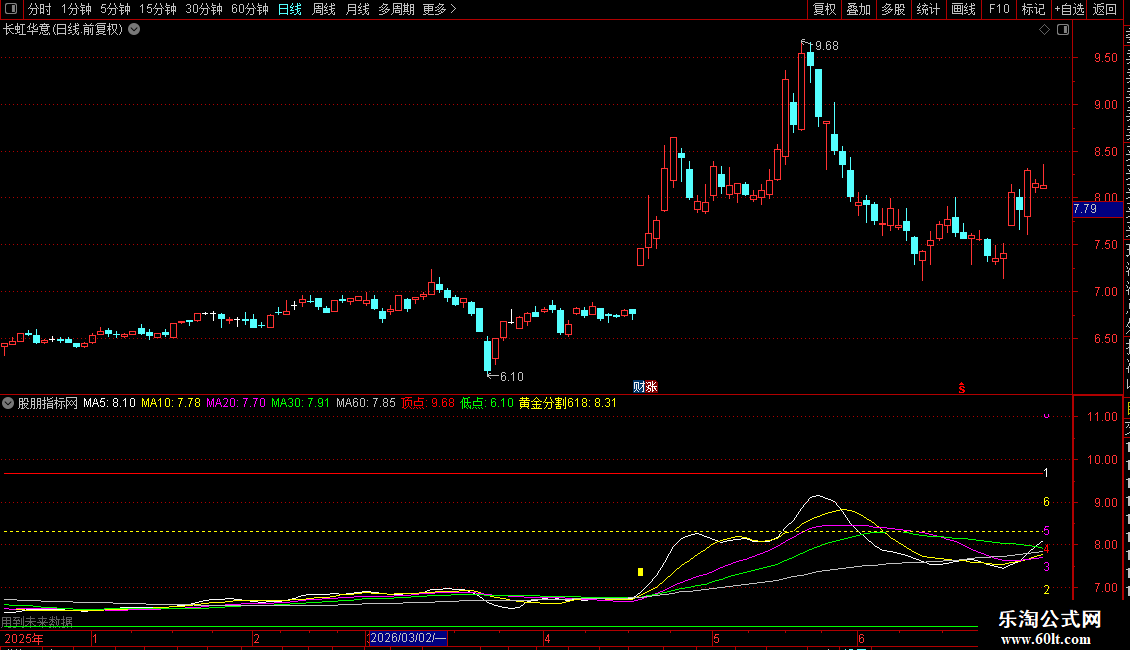
Task: Switch to 分时 intraday view
Action: pyautogui.click(x=40, y=9)
